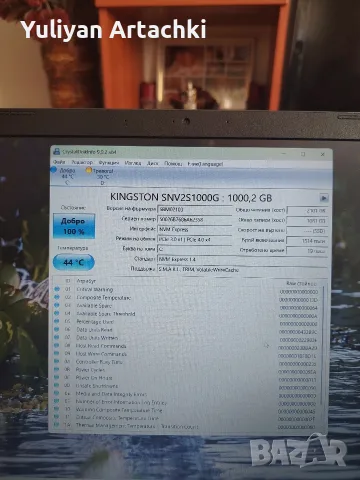Click the power on count value
The width and height of the screenshot is (360, 480).
pyautogui.click(x=307, y=241)
